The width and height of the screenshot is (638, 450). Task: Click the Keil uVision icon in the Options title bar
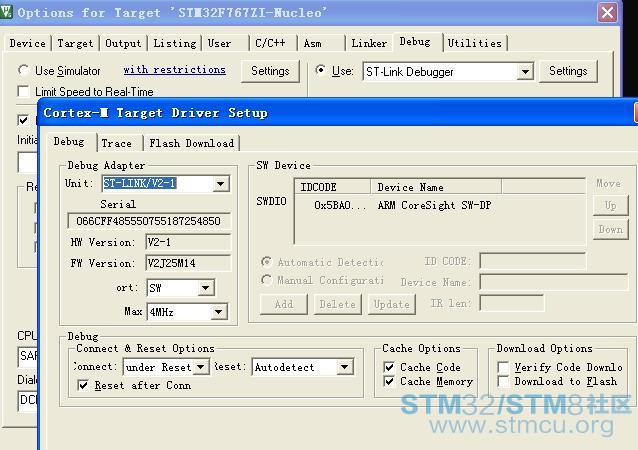click(6, 12)
